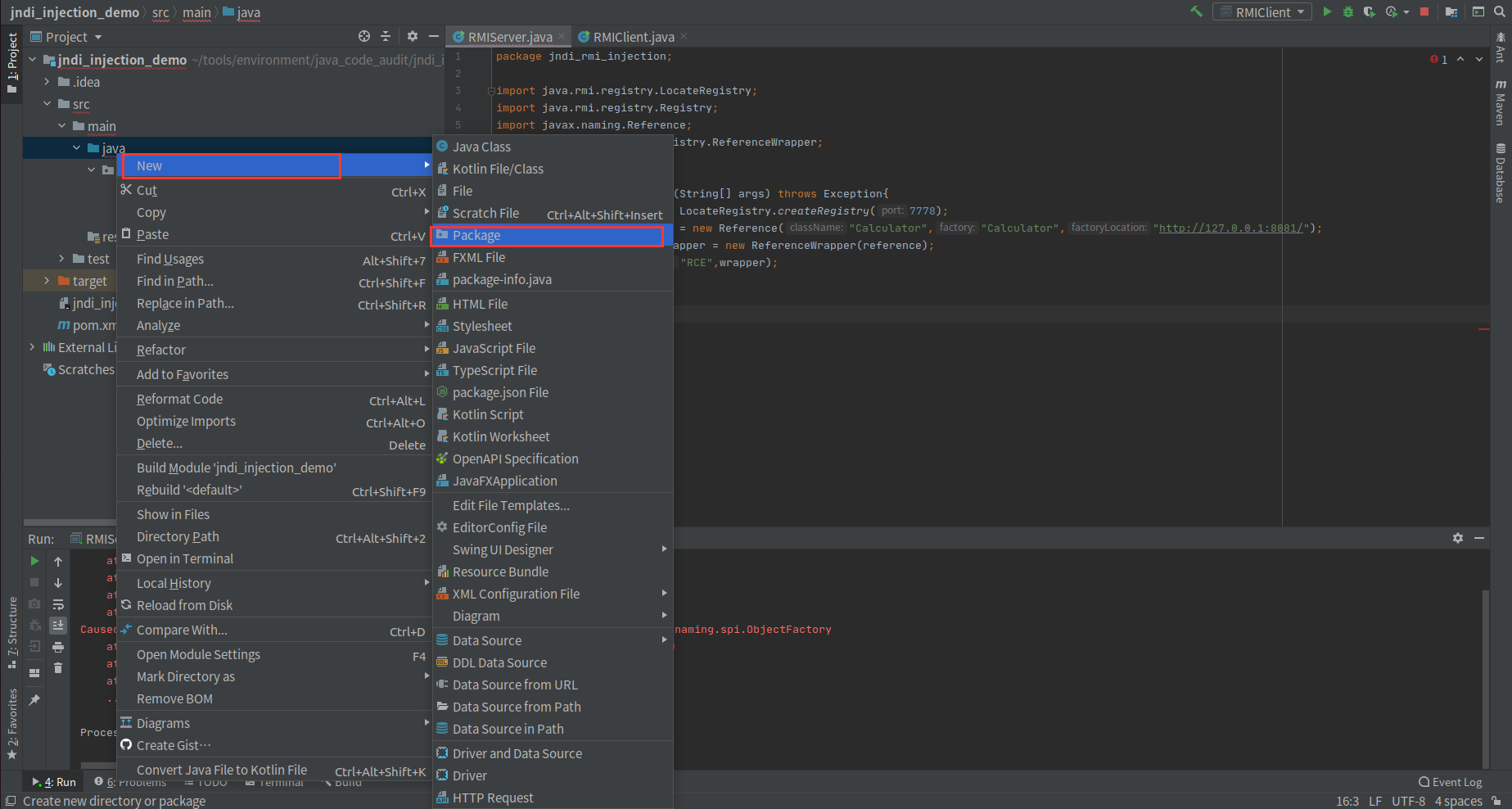Image resolution: width=1512 pixels, height=809 pixels.
Task: Print the Run console output
Action: pyautogui.click(x=58, y=647)
